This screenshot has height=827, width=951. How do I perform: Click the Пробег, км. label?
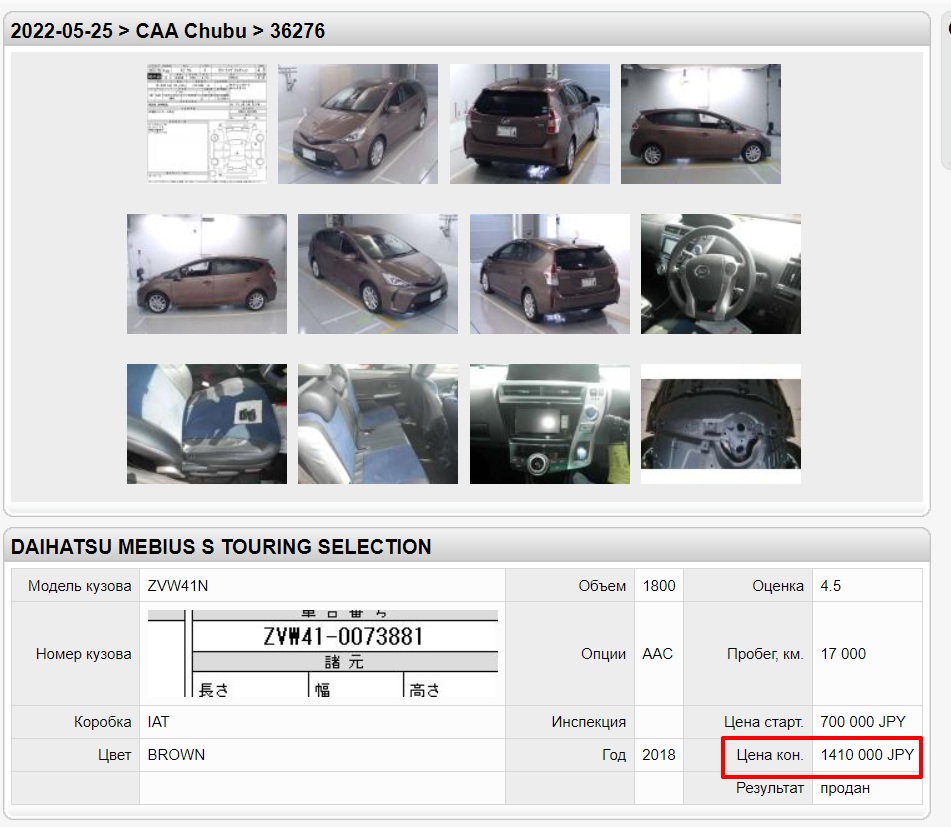tap(765, 654)
